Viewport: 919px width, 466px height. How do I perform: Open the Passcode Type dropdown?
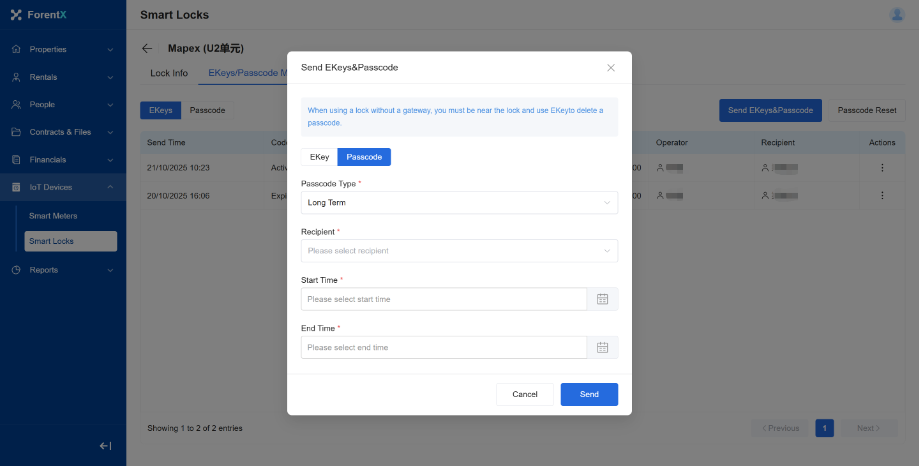(459, 203)
